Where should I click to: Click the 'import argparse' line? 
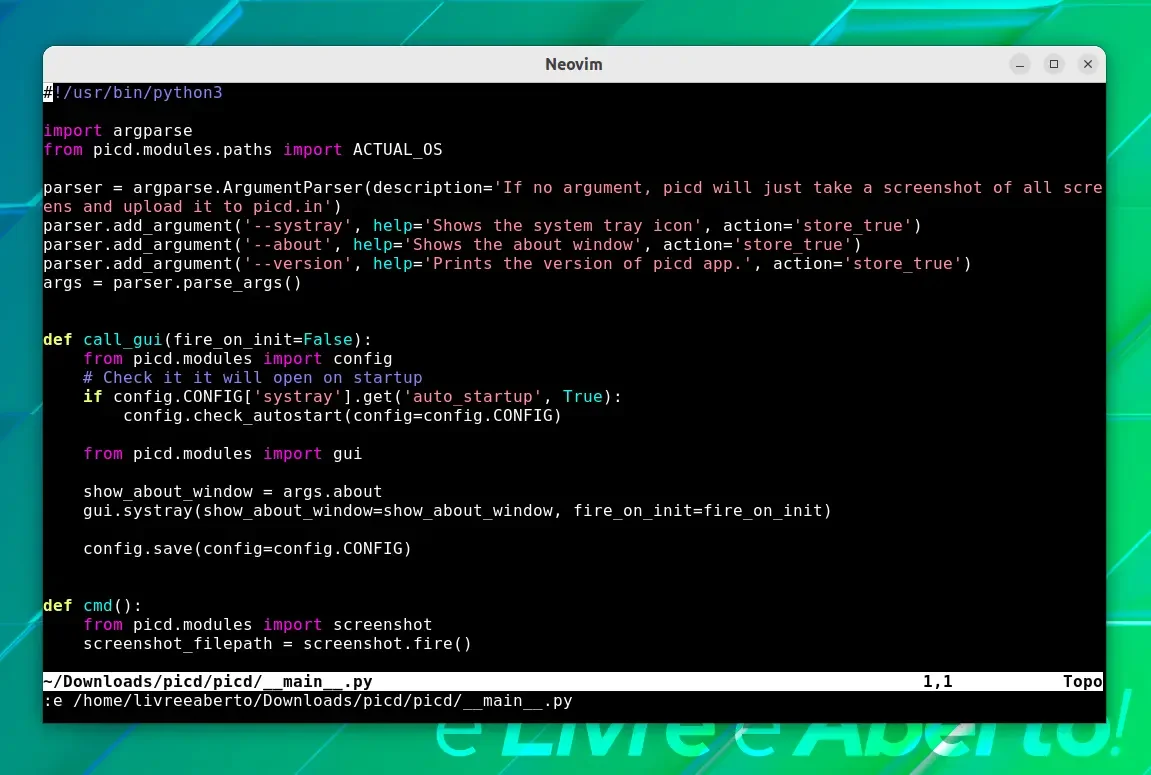tap(117, 131)
